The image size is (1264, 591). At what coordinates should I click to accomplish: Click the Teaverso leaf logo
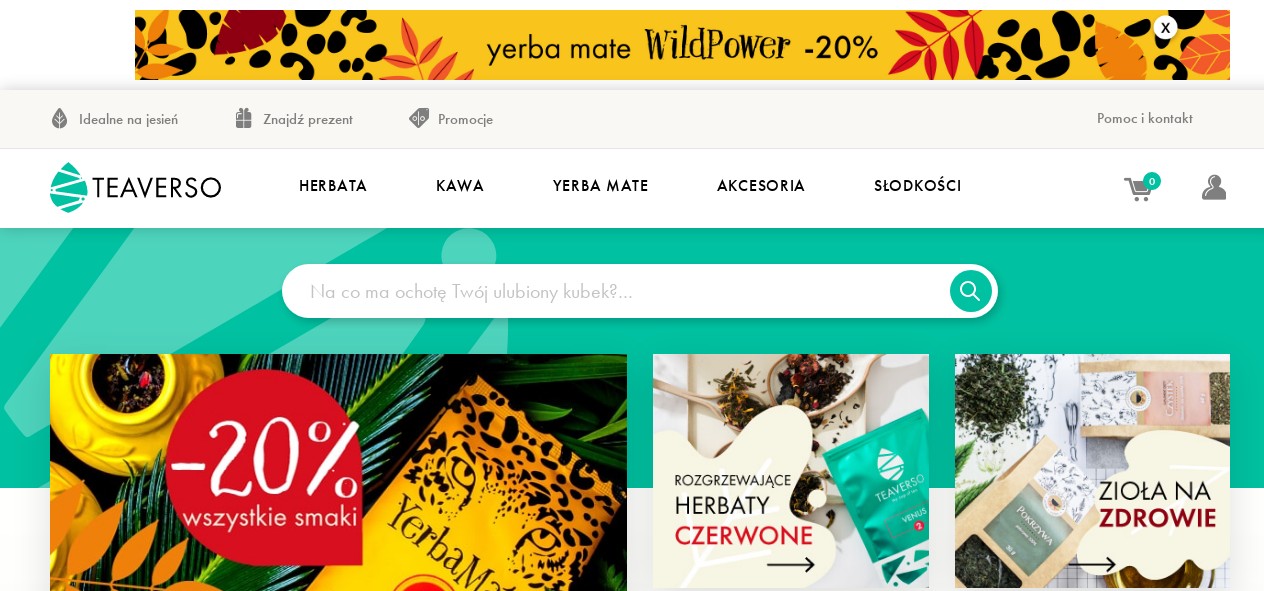pos(69,187)
